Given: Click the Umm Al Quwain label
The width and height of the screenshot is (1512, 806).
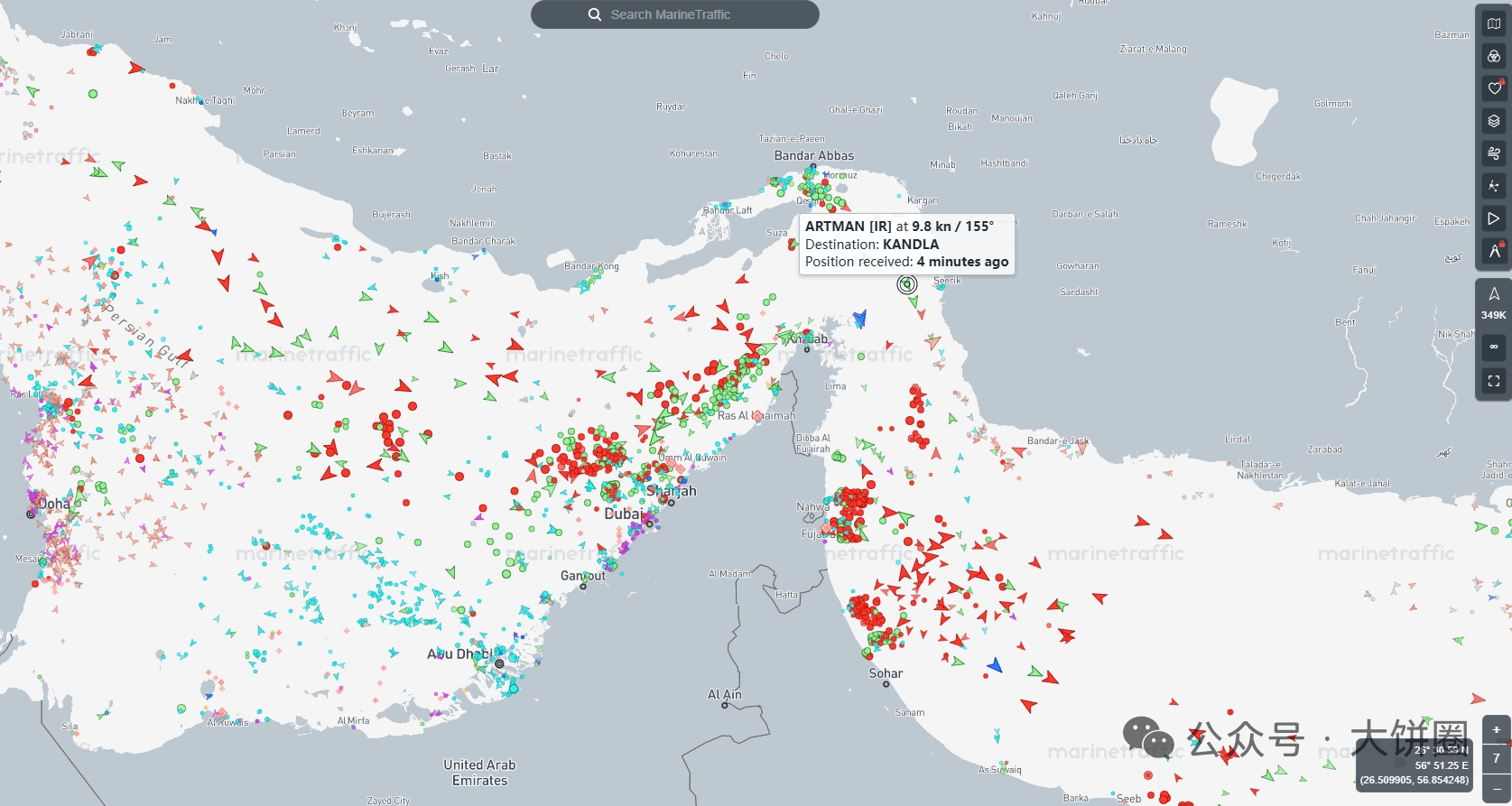Looking at the screenshot, I should [x=692, y=458].
